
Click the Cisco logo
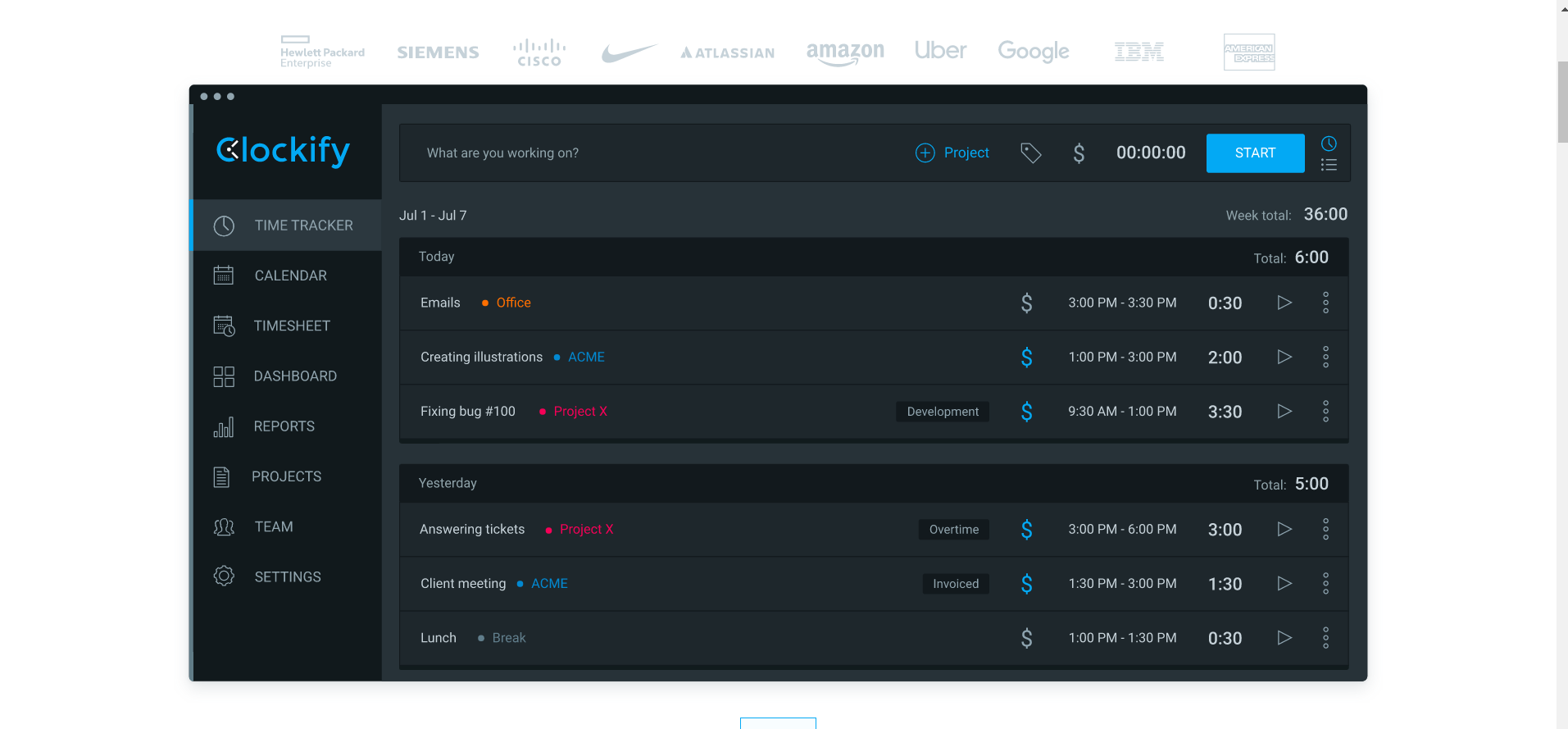point(539,52)
